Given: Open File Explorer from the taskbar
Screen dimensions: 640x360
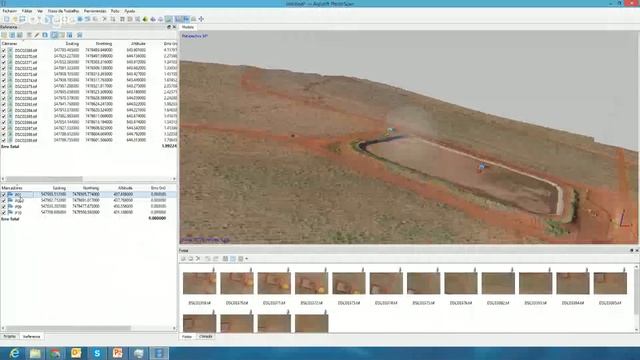Looking at the screenshot, I should pos(35,353).
